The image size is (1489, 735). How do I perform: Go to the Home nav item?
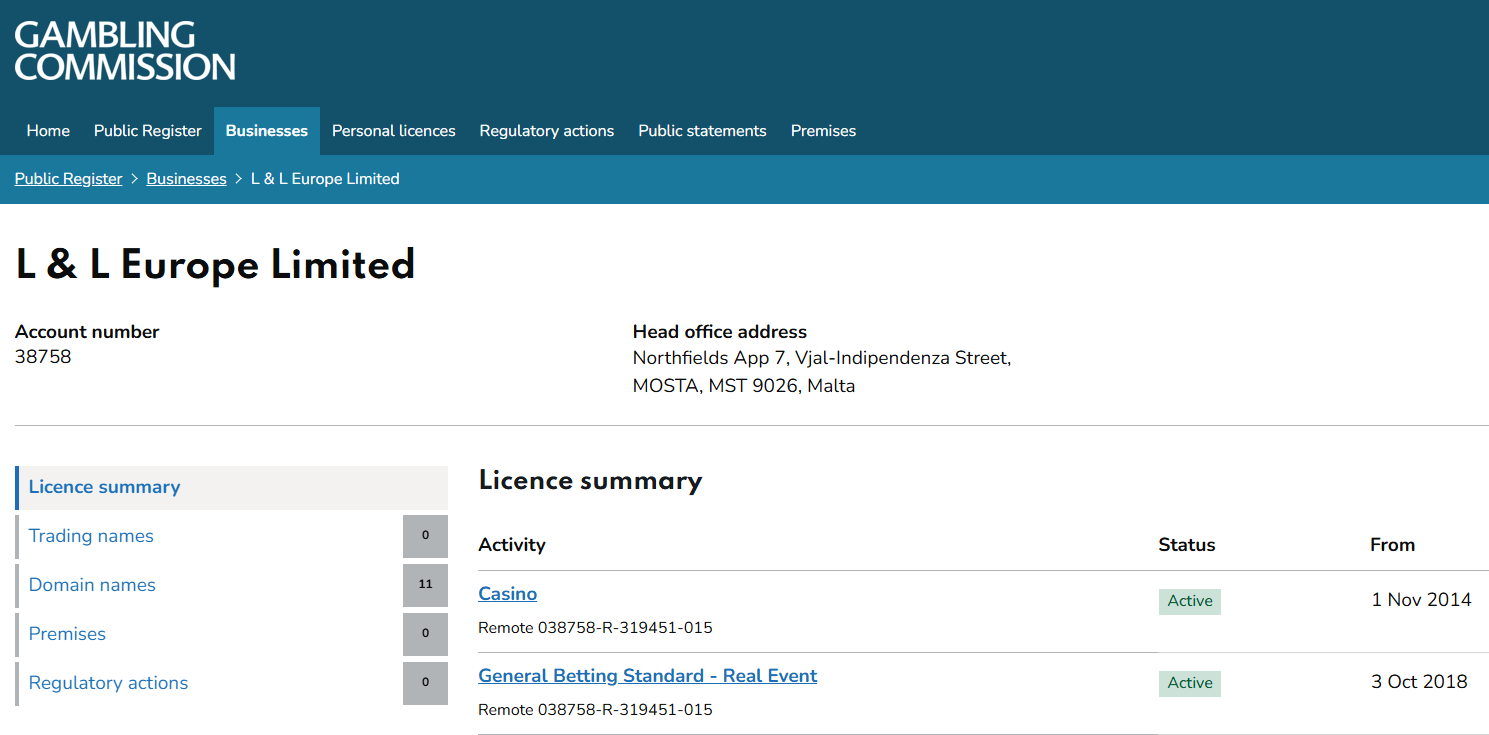48,131
